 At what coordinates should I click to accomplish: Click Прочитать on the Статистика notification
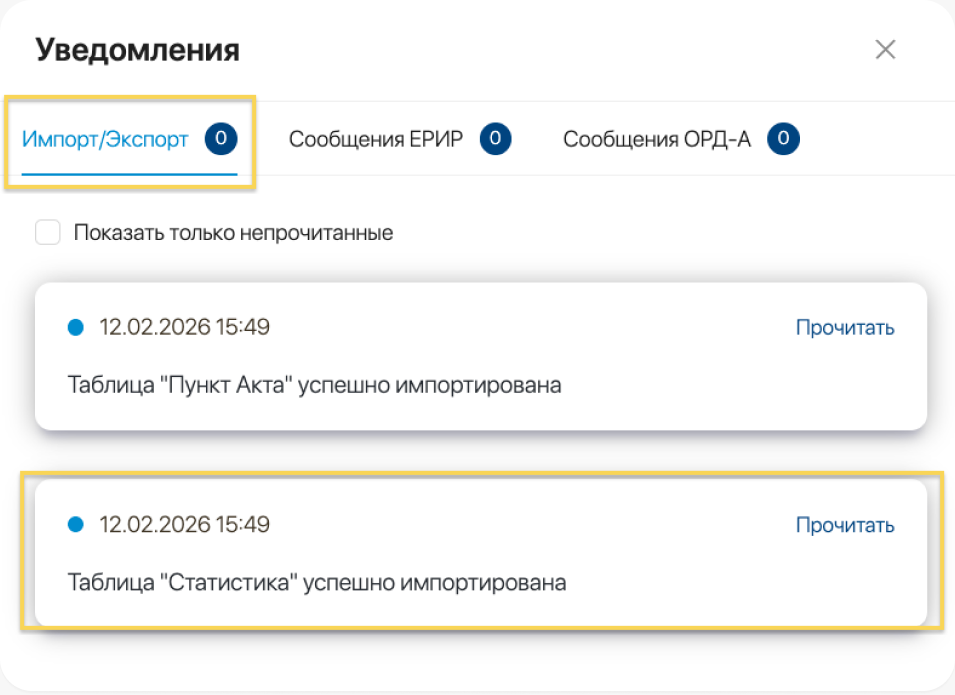tap(843, 524)
